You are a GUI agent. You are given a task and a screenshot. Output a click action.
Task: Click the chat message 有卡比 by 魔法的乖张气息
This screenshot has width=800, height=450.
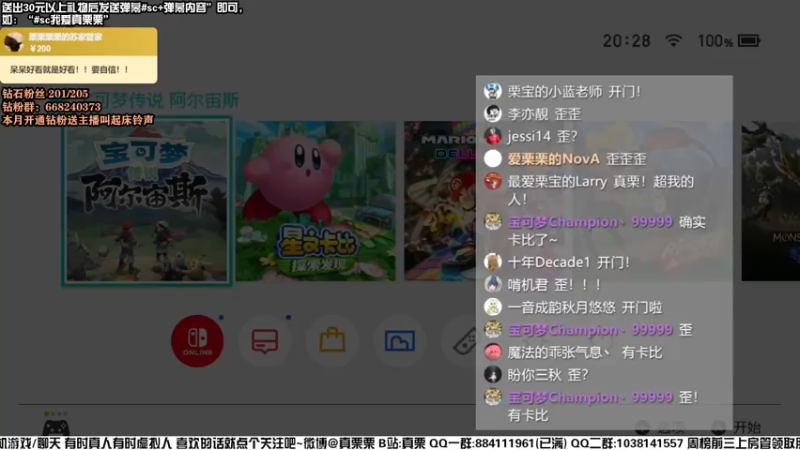[642, 352]
